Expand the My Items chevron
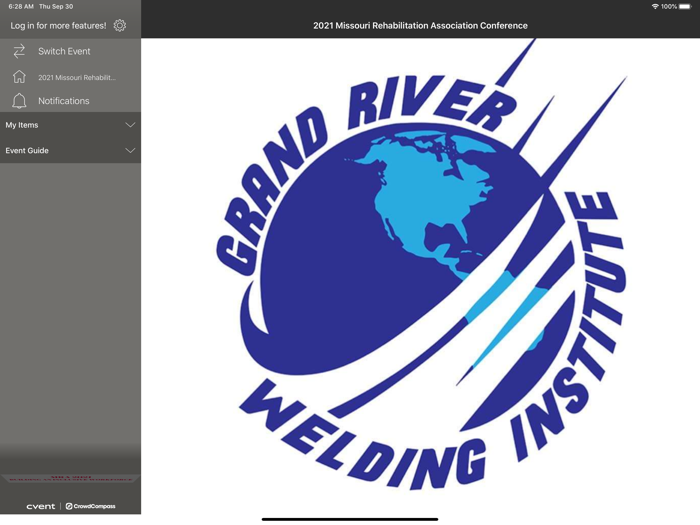This screenshot has height=525, width=700. 130,125
